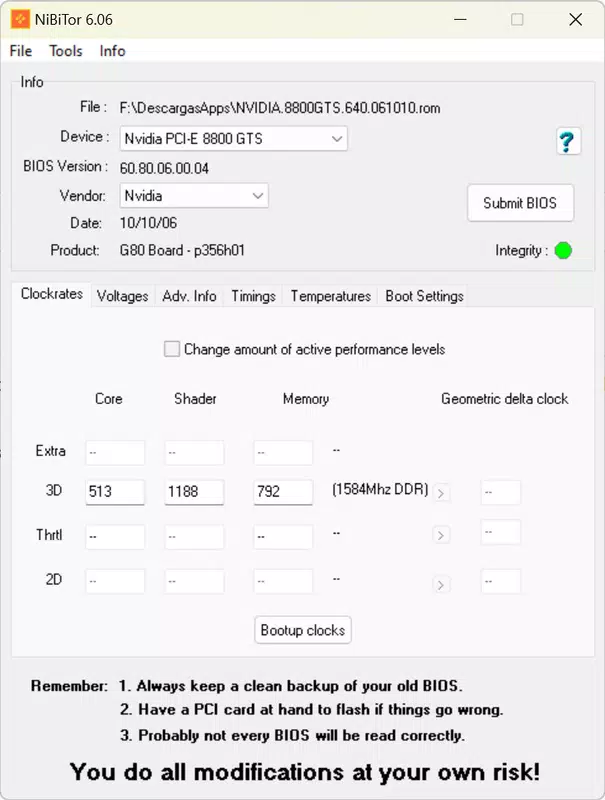Switch to the Boot Settings tab
Image resolution: width=605 pixels, height=800 pixels.
coord(424,296)
